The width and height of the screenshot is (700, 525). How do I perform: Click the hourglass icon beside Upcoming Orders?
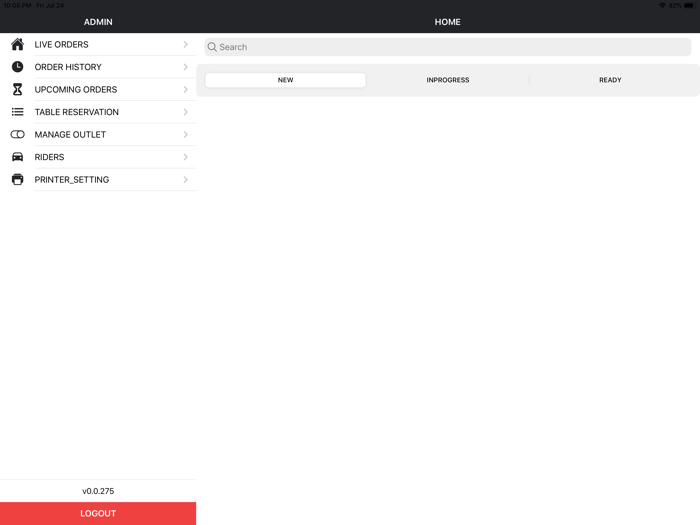17,89
